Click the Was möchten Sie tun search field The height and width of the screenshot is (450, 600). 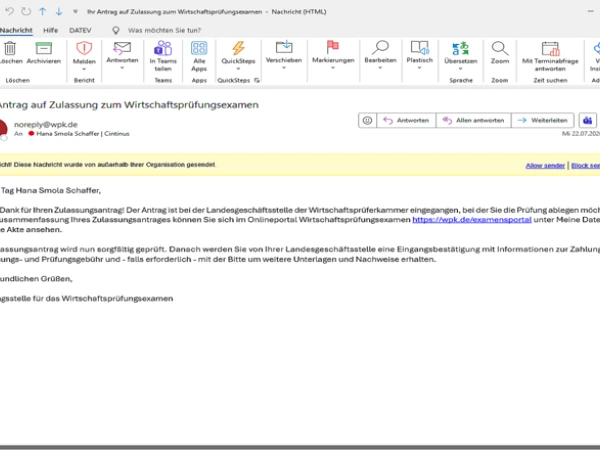165,30
